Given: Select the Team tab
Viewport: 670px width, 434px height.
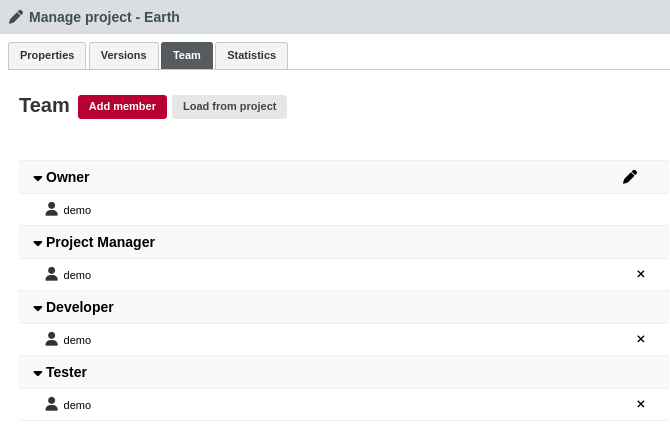Looking at the screenshot, I should pyautogui.click(x=187, y=56).
